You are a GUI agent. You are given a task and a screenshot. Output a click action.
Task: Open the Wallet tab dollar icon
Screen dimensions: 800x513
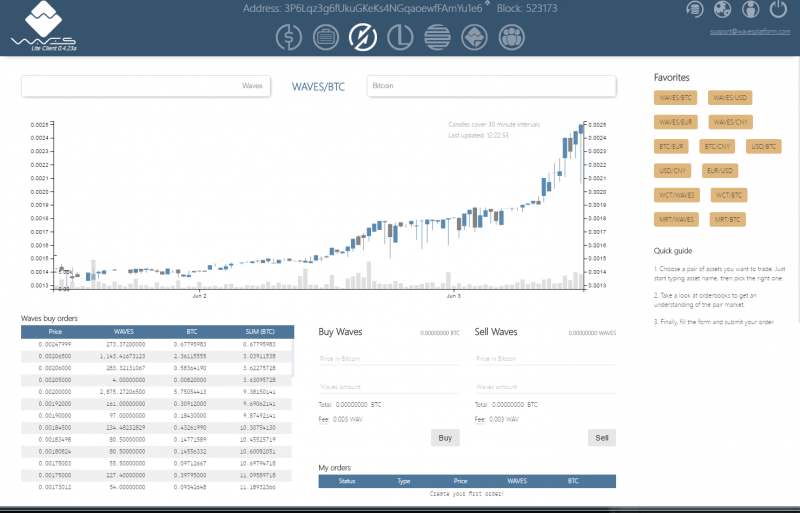point(289,37)
